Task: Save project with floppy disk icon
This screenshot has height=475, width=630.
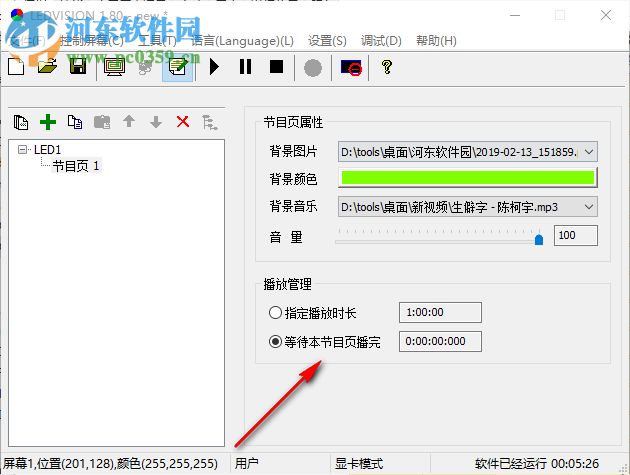Action: point(78,67)
